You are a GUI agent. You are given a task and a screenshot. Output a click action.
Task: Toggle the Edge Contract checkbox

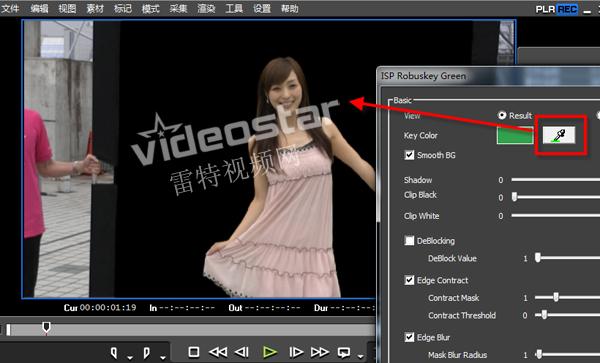[409, 280]
